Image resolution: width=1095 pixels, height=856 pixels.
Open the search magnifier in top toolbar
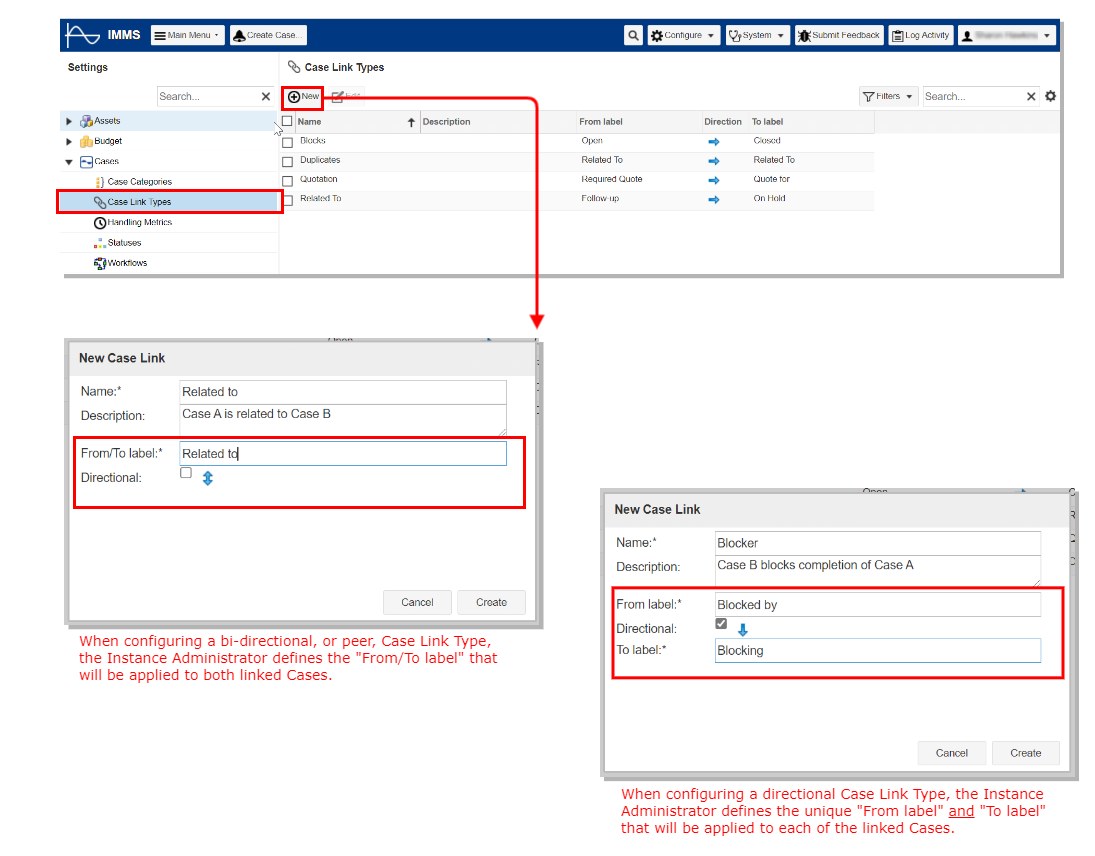[x=634, y=34]
